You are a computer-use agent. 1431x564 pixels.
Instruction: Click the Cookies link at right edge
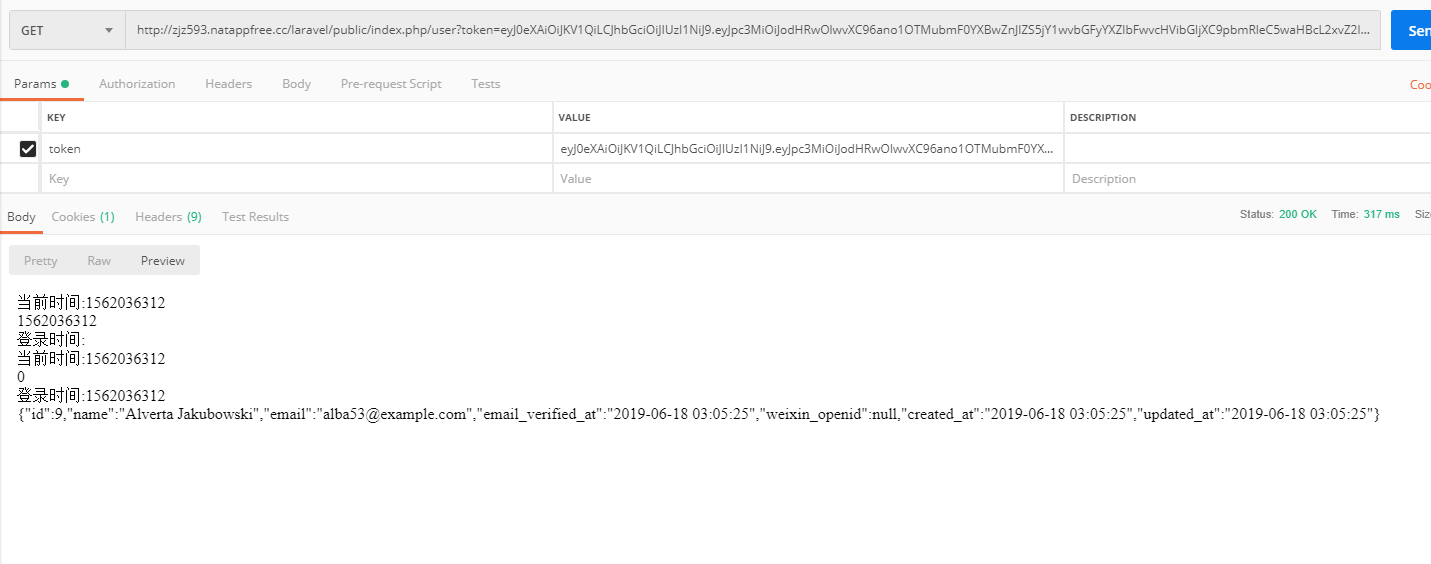pyautogui.click(x=1420, y=85)
